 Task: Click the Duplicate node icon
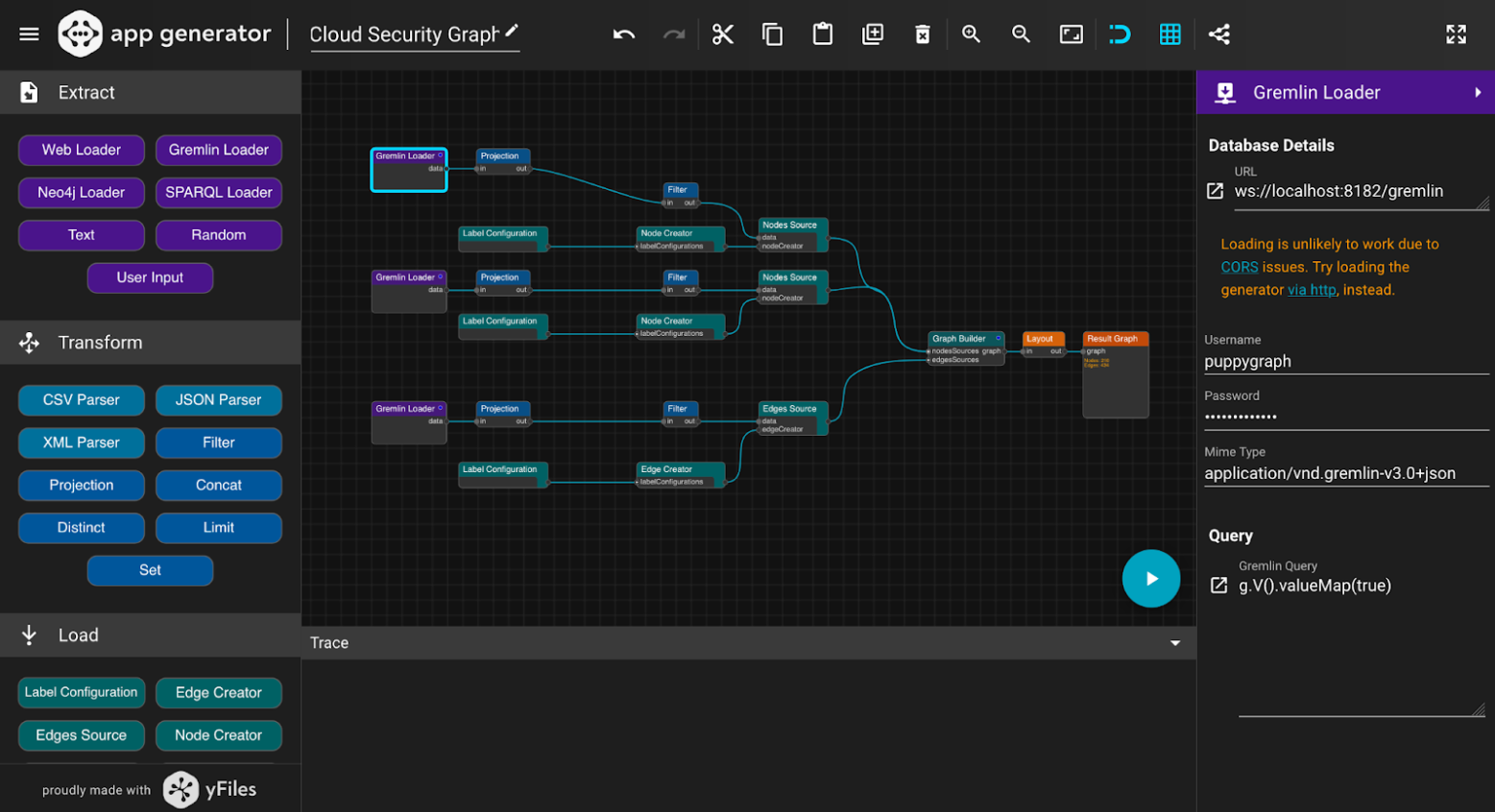[x=873, y=34]
